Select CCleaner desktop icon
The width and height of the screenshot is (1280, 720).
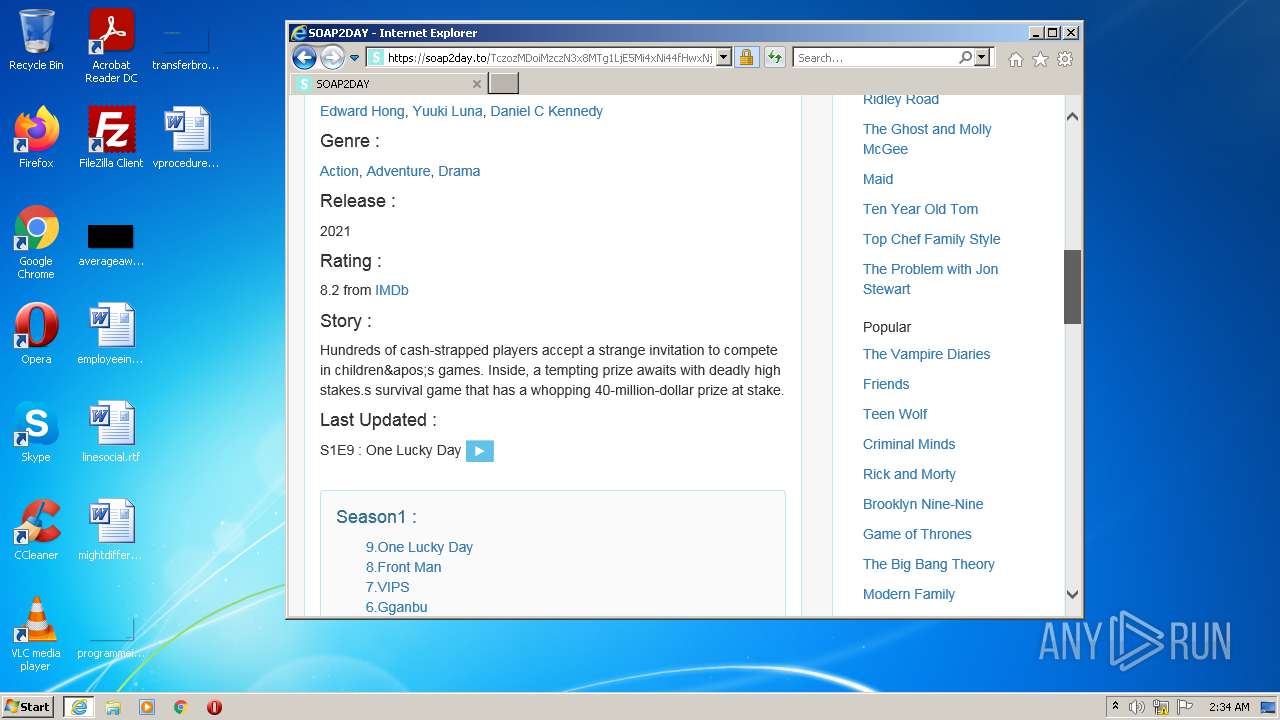36,529
